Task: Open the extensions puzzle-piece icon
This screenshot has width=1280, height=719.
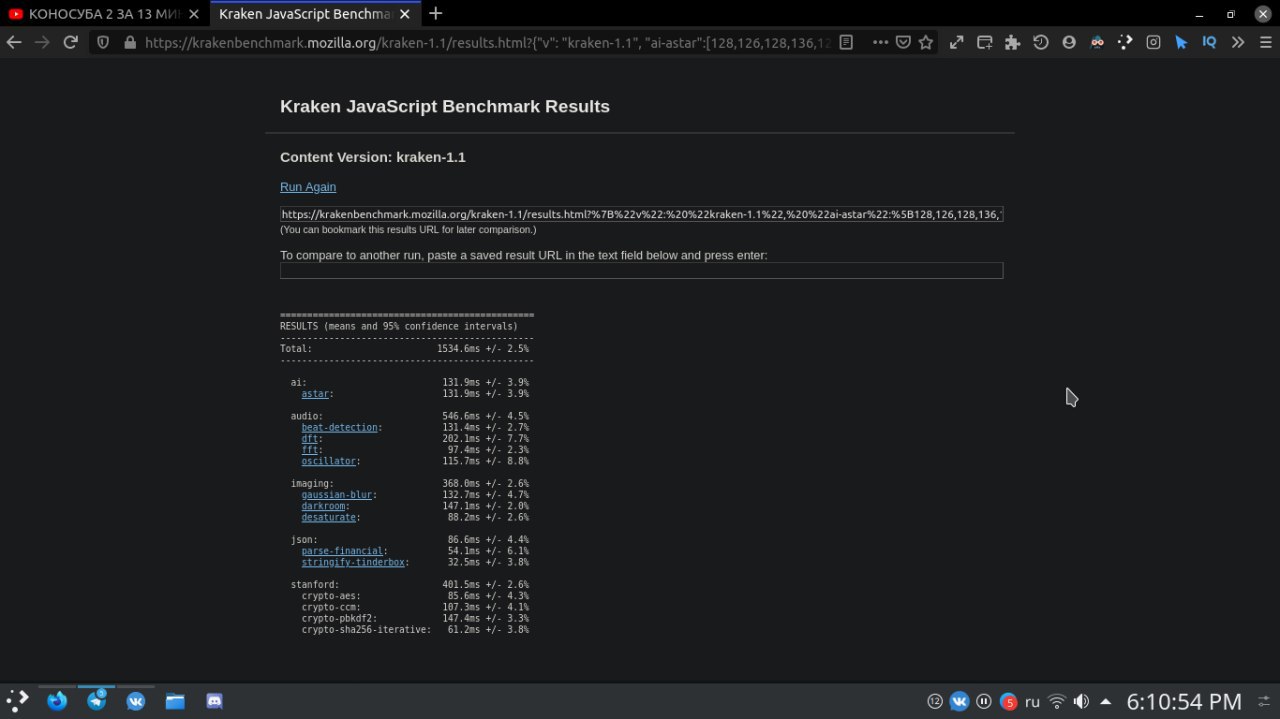Action: [x=1013, y=43]
